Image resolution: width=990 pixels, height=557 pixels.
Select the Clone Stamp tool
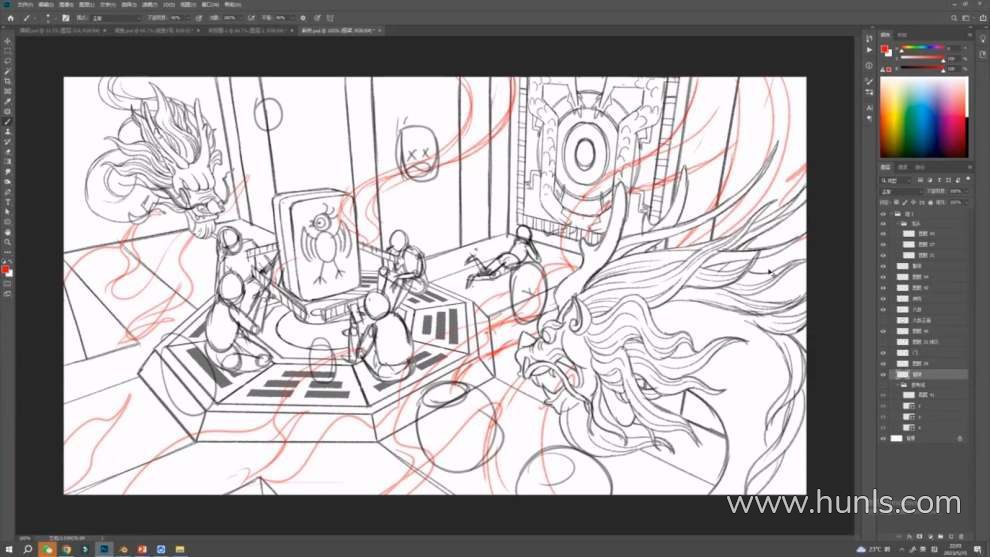(8, 131)
